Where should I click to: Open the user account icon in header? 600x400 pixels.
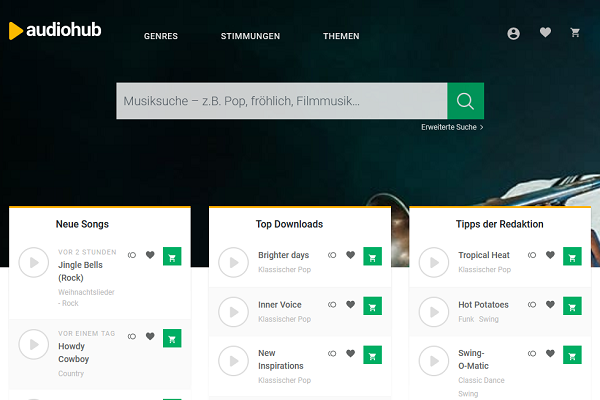(x=514, y=33)
